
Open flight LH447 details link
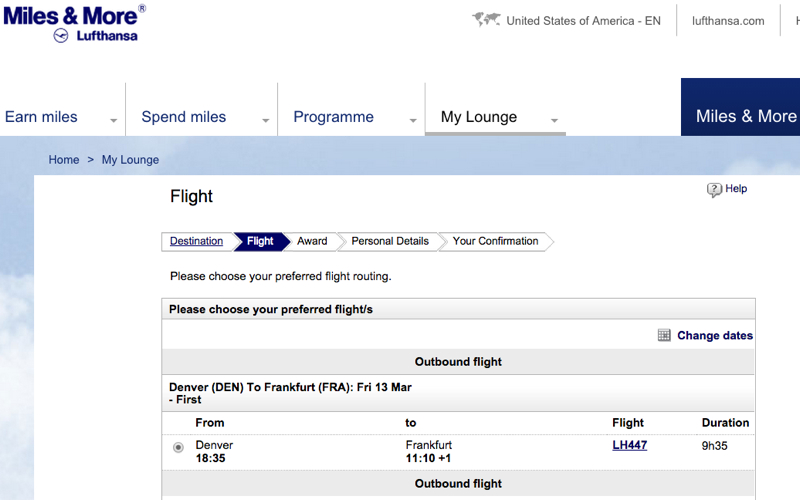click(630, 445)
